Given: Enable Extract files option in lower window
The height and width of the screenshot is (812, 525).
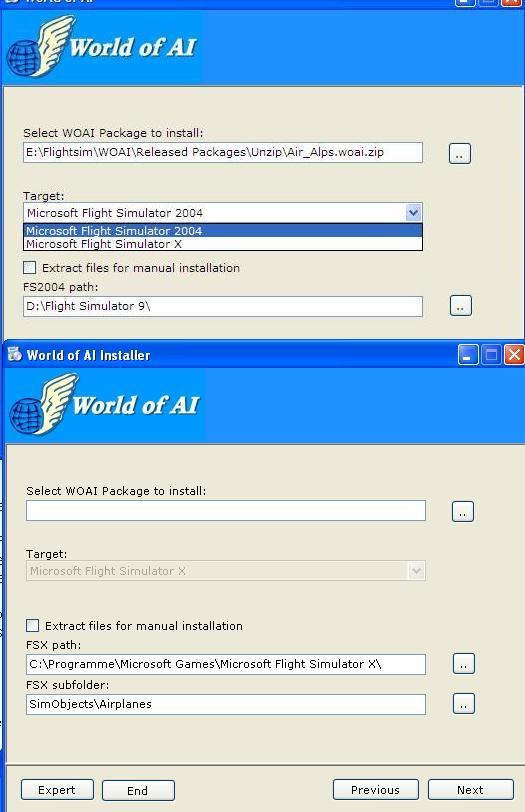Looking at the screenshot, I should [33, 626].
